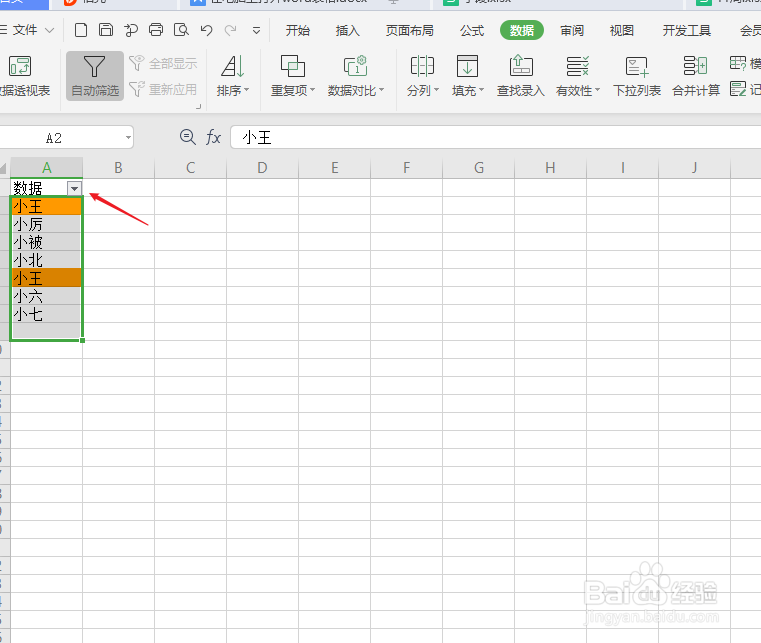Click the Print icon

(x=156, y=30)
